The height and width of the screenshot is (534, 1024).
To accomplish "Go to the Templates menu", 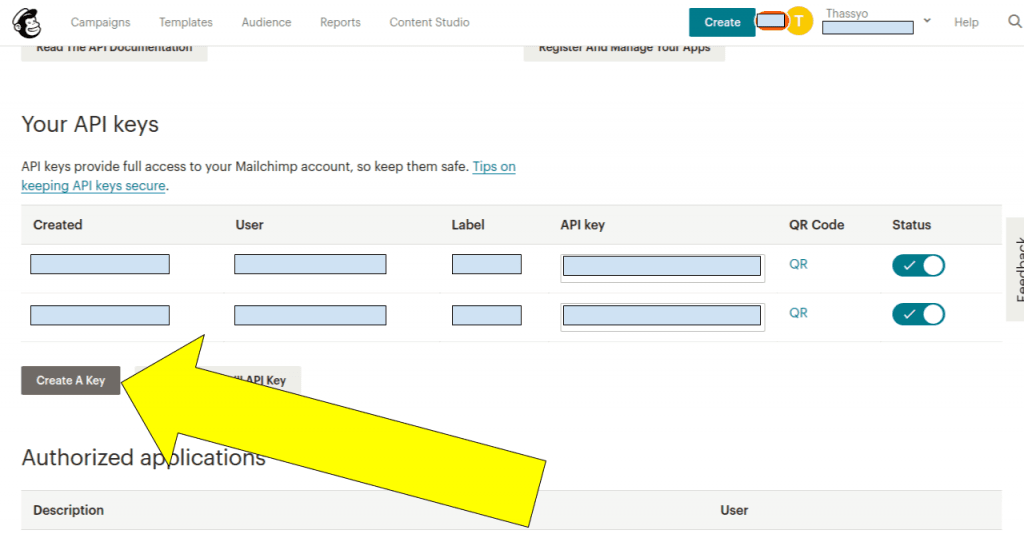I will coord(186,22).
